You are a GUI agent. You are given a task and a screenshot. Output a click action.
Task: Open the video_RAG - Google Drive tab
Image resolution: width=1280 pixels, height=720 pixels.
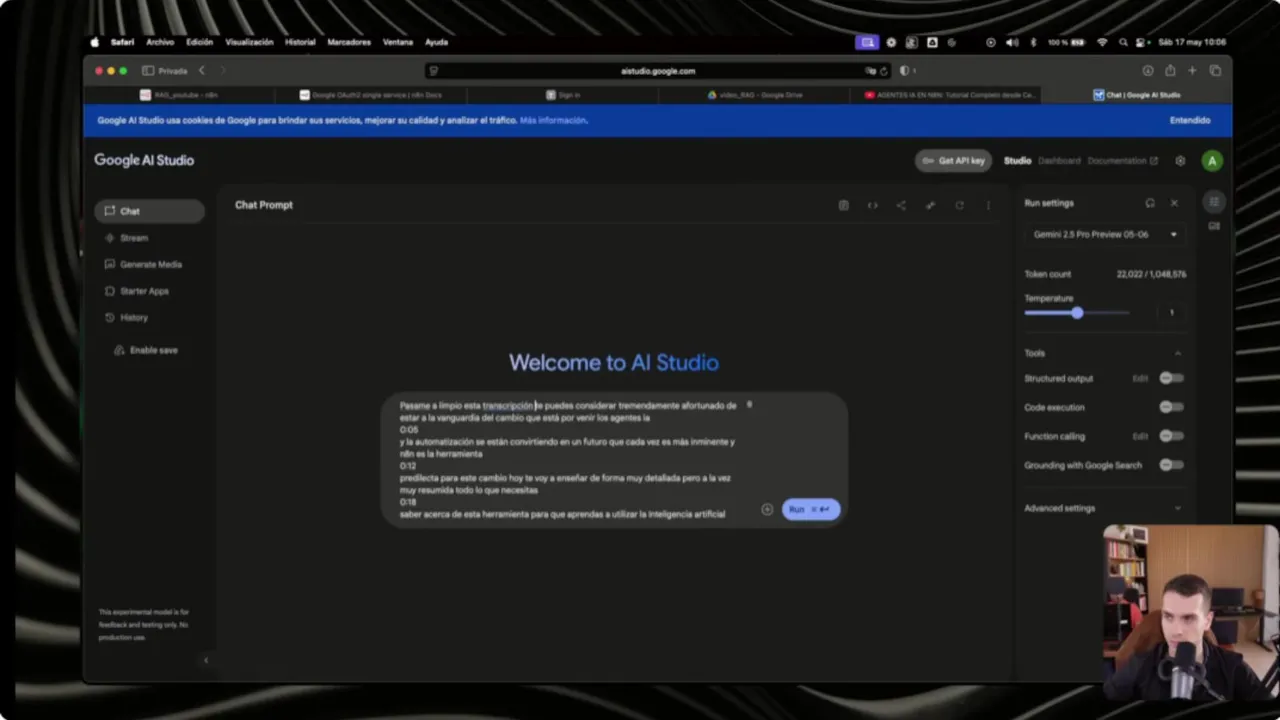[755, 95]
